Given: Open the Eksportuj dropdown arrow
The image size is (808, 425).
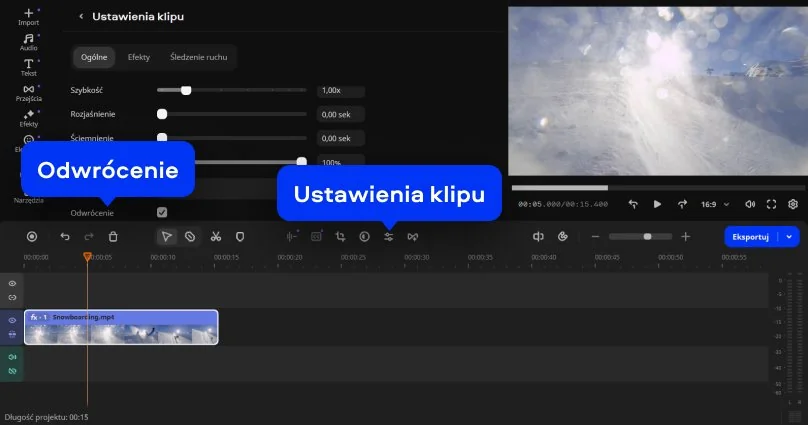Looking at the screenshot, I should click(x=791, y=237).
